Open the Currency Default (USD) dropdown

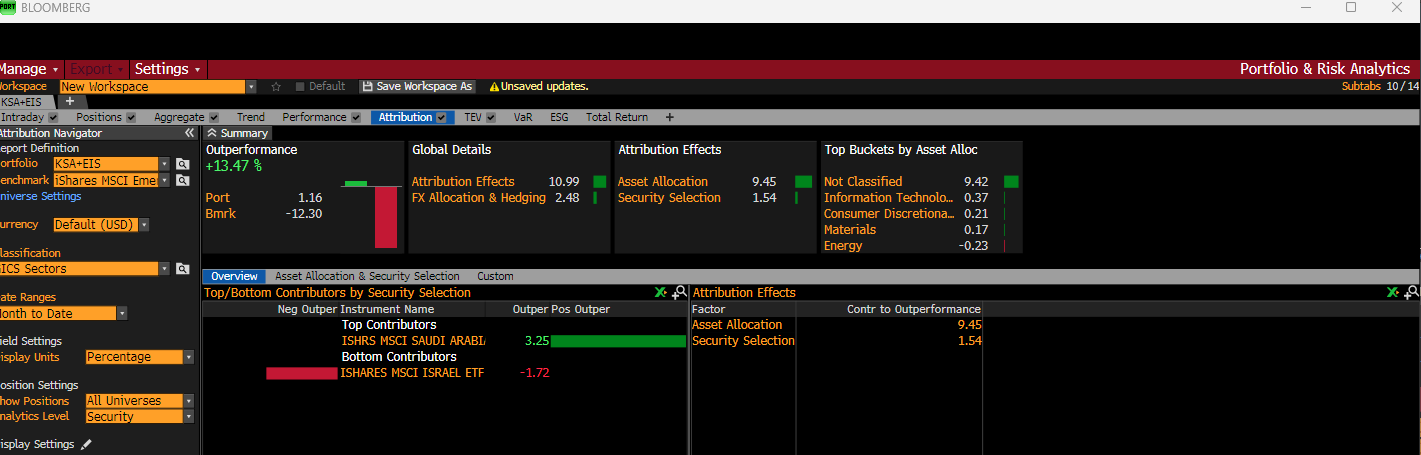click(101, 224)
